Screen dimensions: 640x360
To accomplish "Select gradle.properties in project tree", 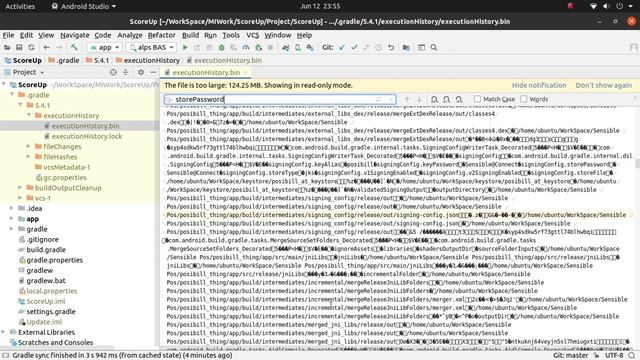I will click(x=54, y=260).
